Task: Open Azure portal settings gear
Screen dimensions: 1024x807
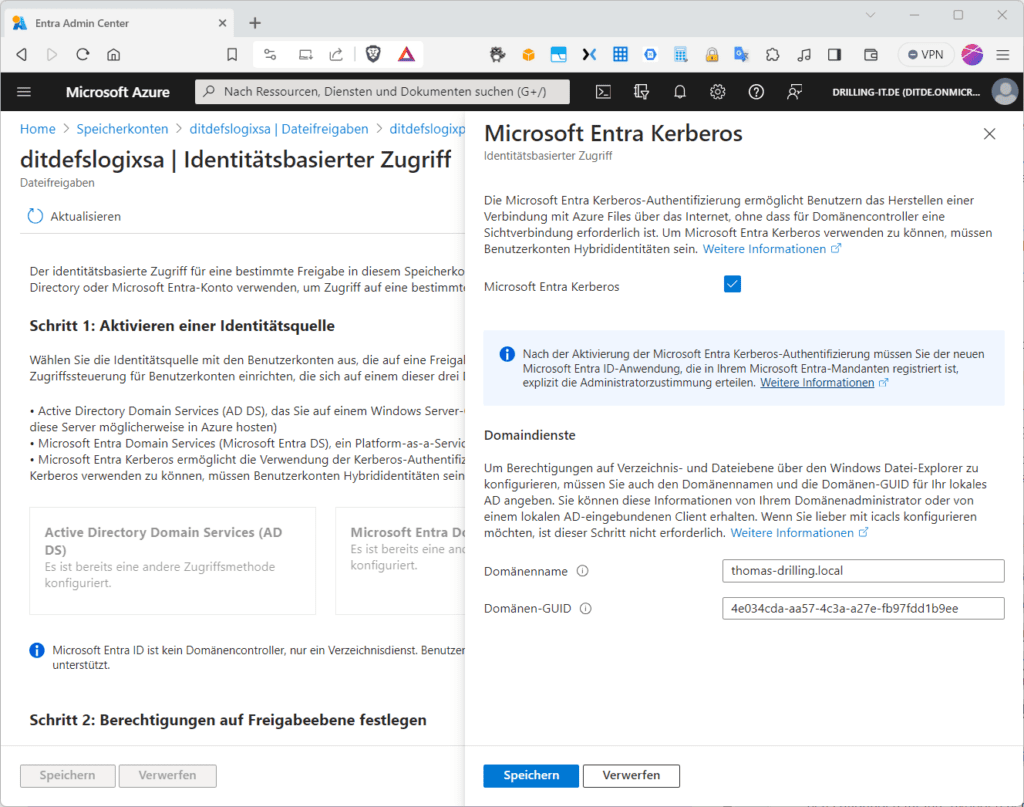Action: pyautogui.click(x=718, y=92)
